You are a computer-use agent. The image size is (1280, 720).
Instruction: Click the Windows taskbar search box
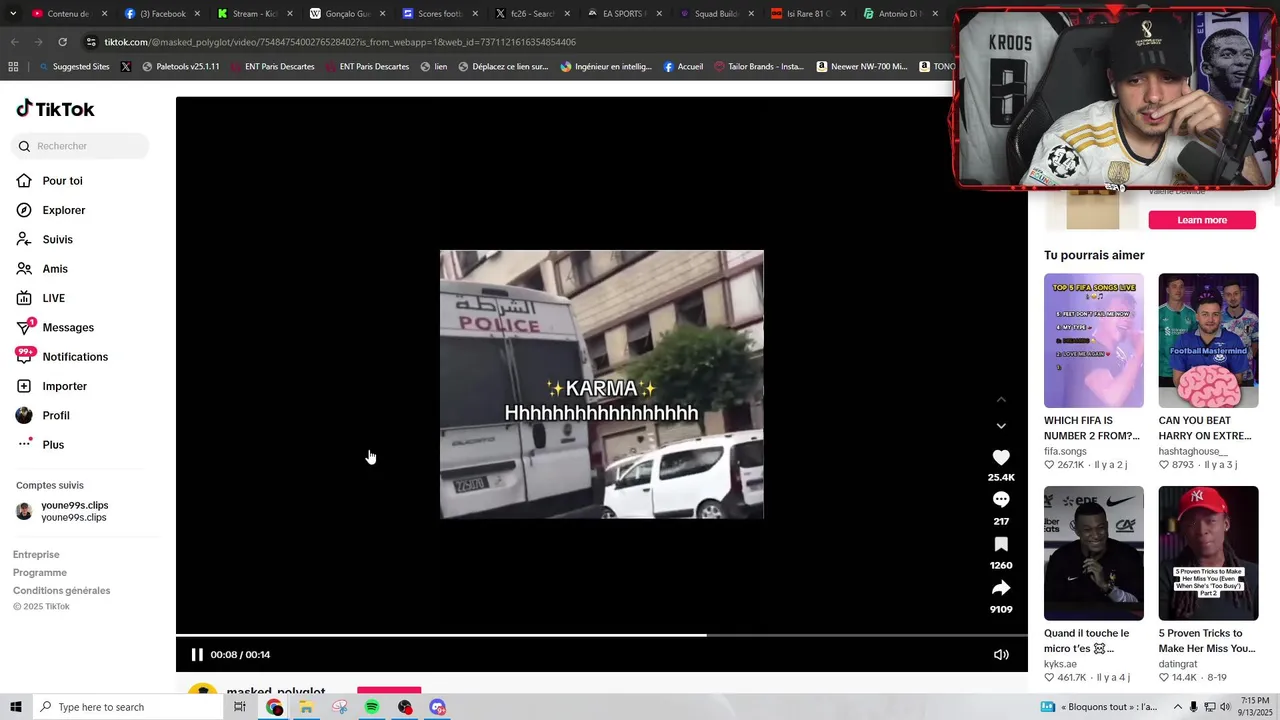[127, 707]
